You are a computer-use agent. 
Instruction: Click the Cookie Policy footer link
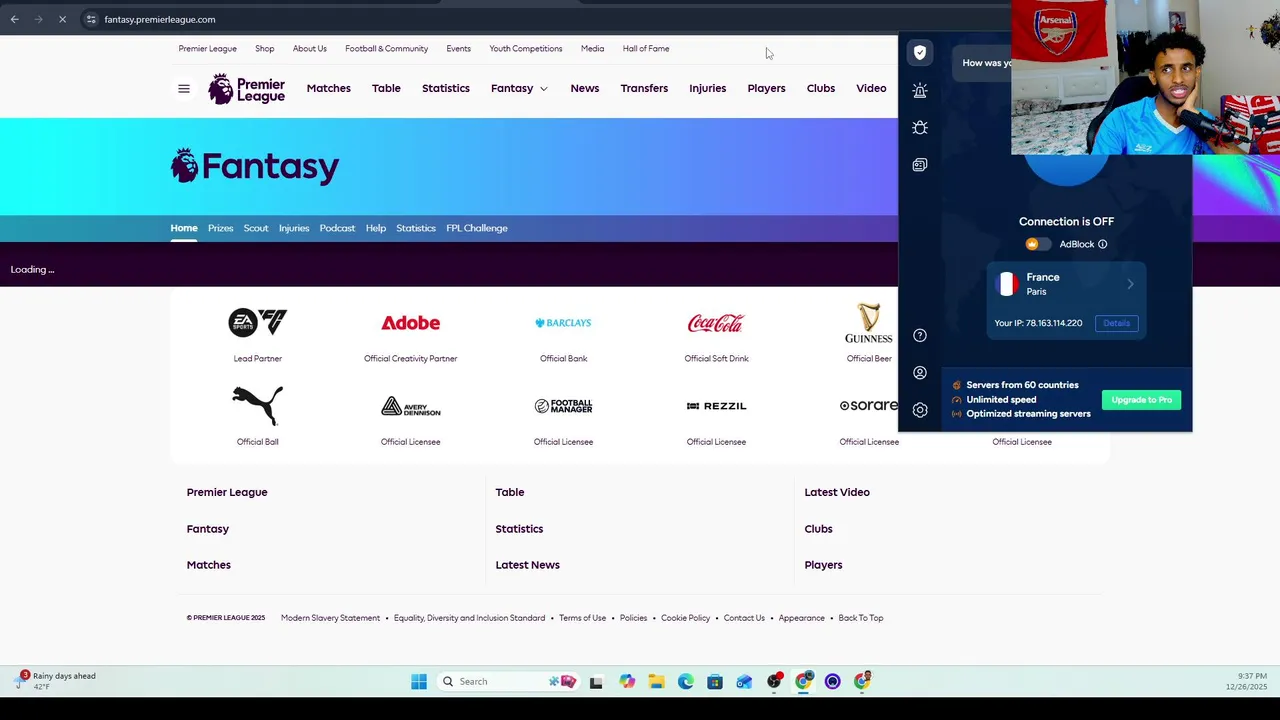(x=685, y=618)
